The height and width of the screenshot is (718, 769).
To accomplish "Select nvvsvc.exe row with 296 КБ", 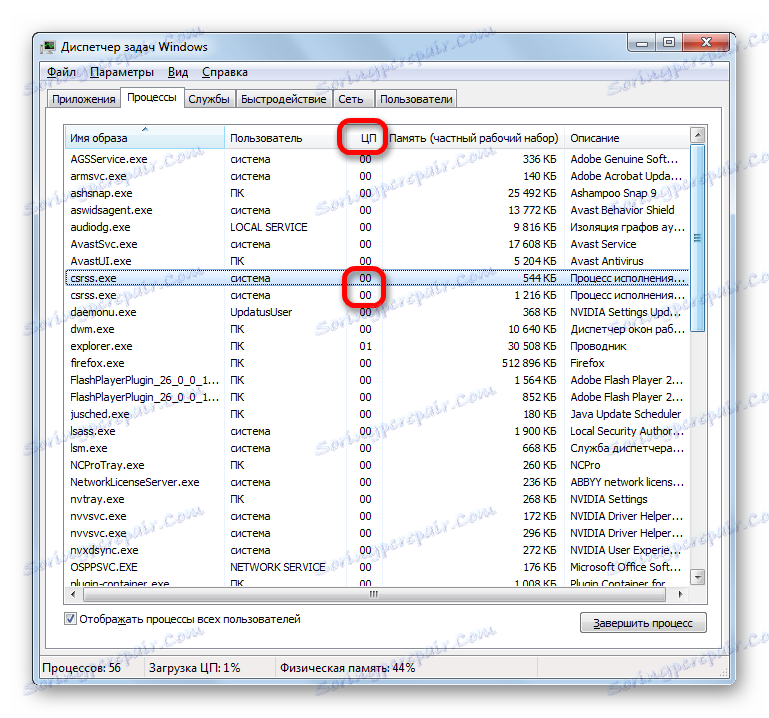I will click(x=377, y=533).
